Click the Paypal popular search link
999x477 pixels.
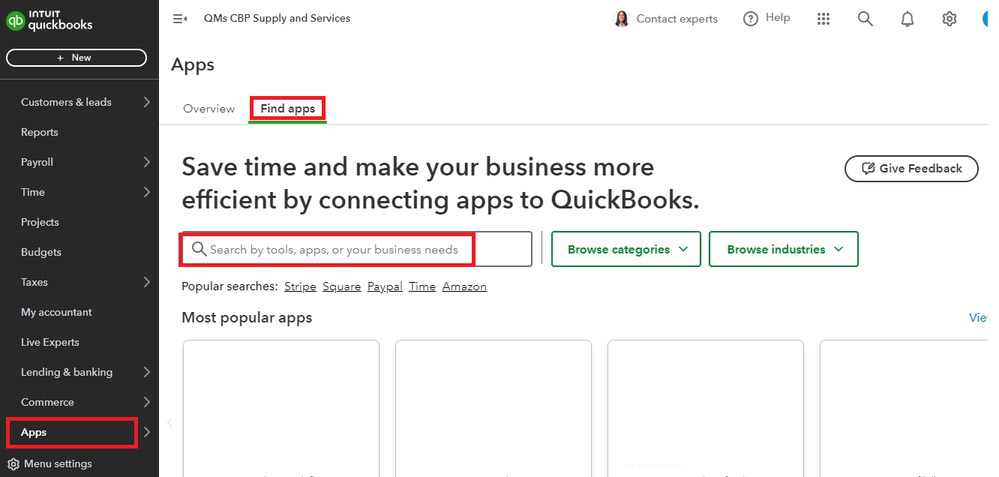(385, 287)
